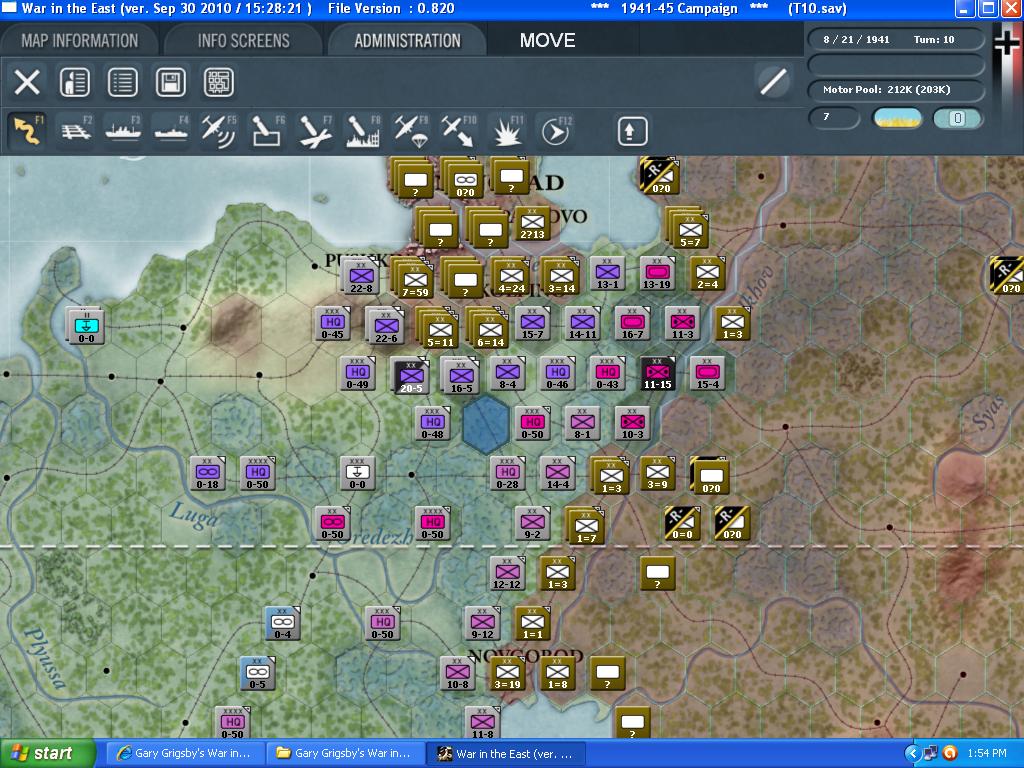The image size is (1024, 768).
Task: Select the HQ 0-28 counter
Action: pyautogui.click(x=507, y=473)
